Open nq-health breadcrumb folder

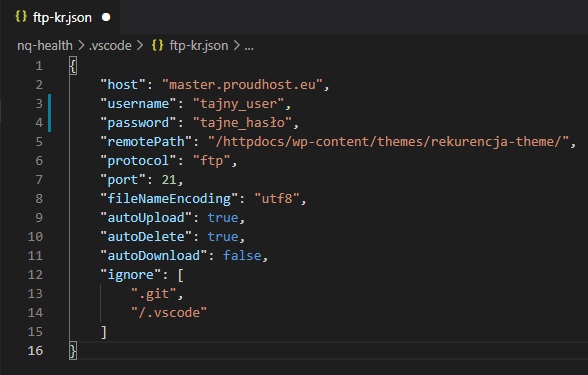point(45,46)
